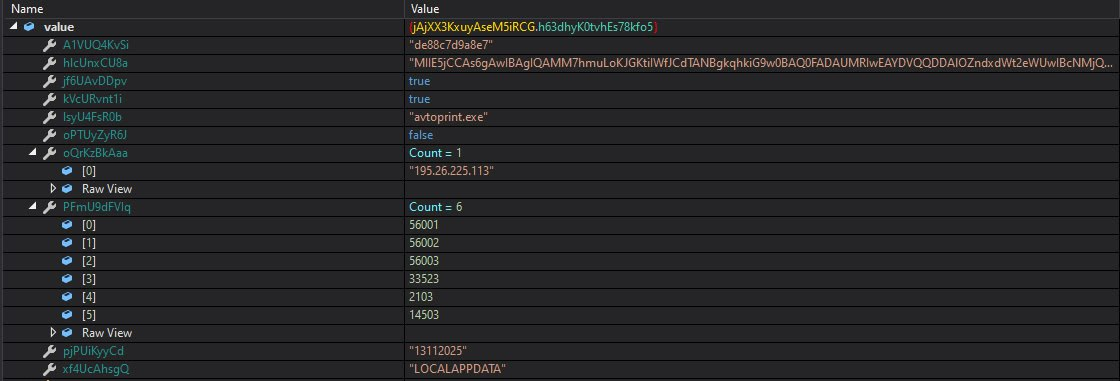Select the lsyU4FsR0b property name
The image size is (1120, 381).
(x=93, y=117)
